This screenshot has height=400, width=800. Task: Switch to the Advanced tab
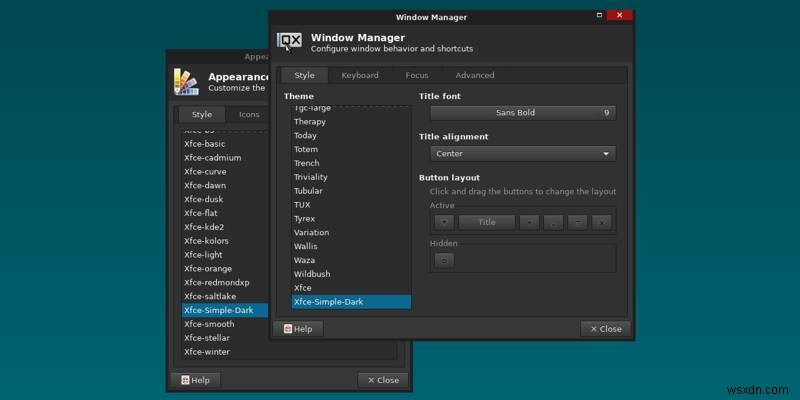tap(474, 75)
